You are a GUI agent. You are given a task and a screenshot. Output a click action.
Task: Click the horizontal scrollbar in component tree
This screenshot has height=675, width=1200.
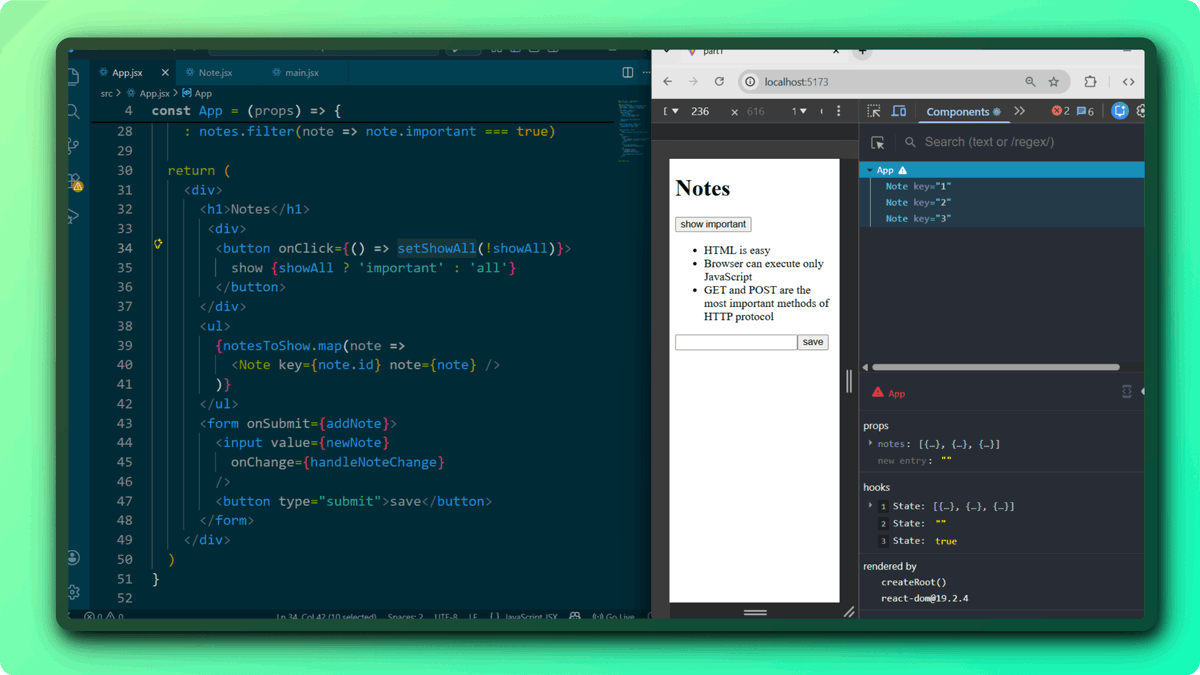click(995, 367)
